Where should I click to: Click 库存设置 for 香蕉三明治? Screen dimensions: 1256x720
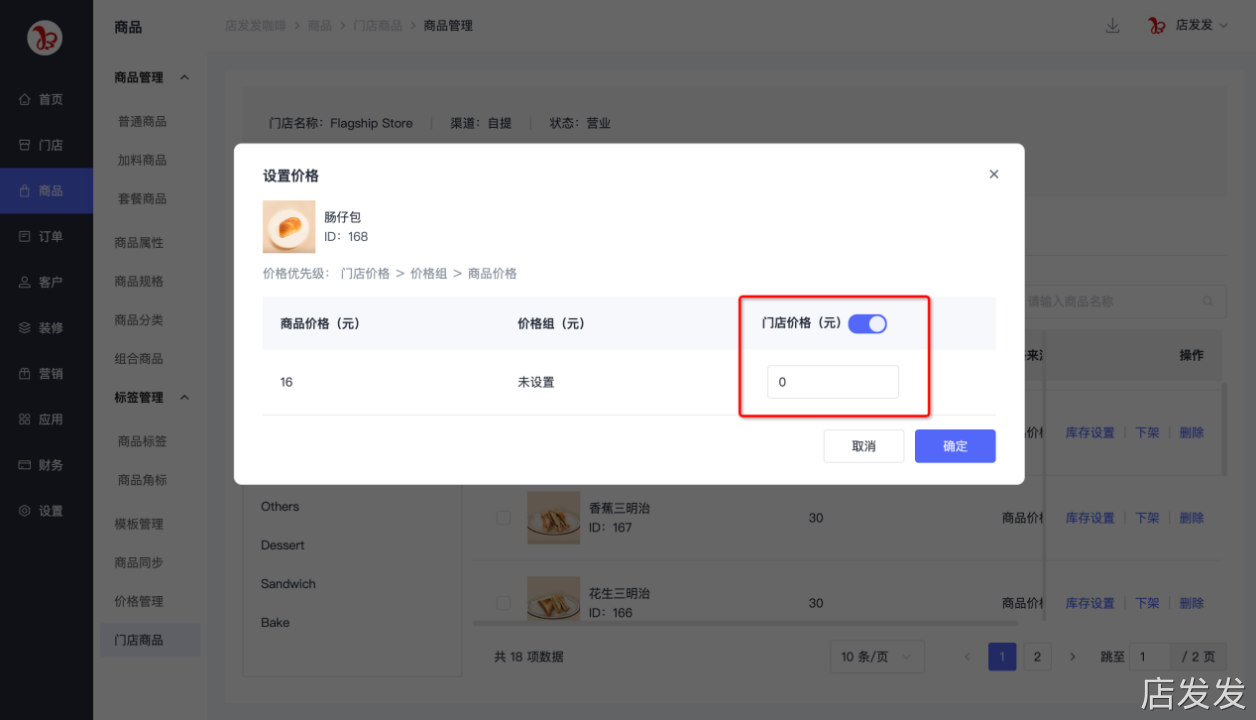click(1090, 518)
